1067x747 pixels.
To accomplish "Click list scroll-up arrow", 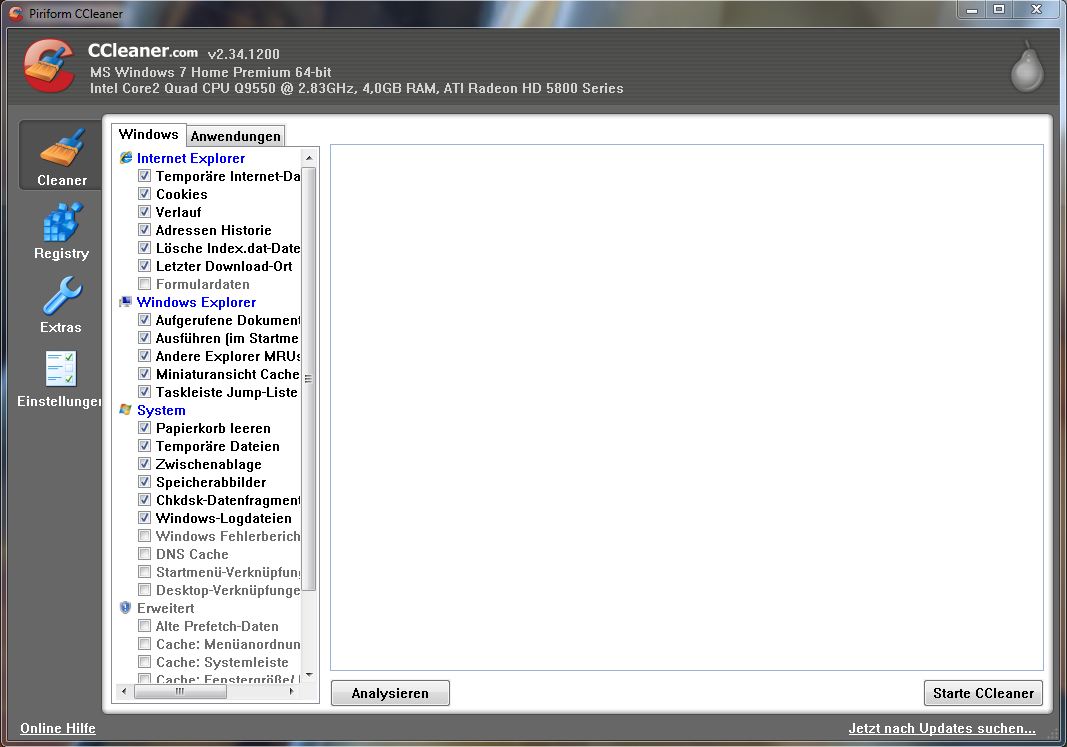I will tap(309, 158).
